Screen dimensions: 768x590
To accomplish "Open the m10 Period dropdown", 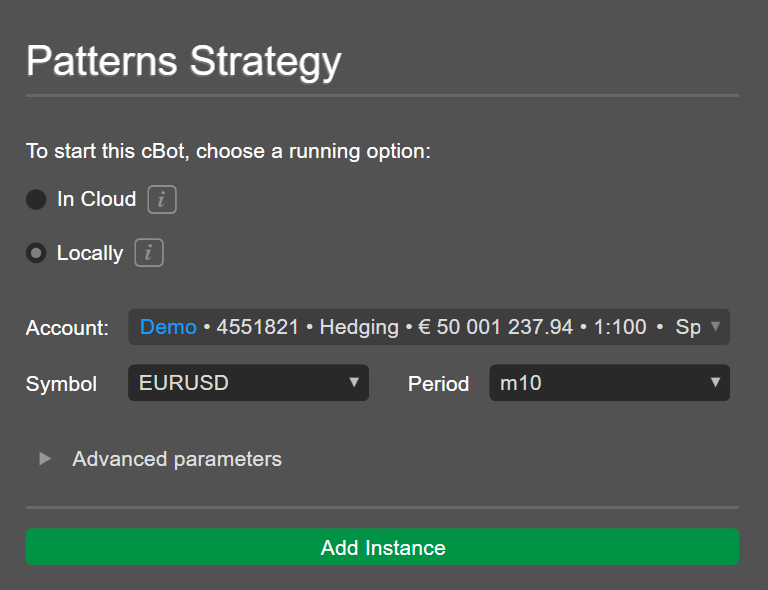I will 609,382.
